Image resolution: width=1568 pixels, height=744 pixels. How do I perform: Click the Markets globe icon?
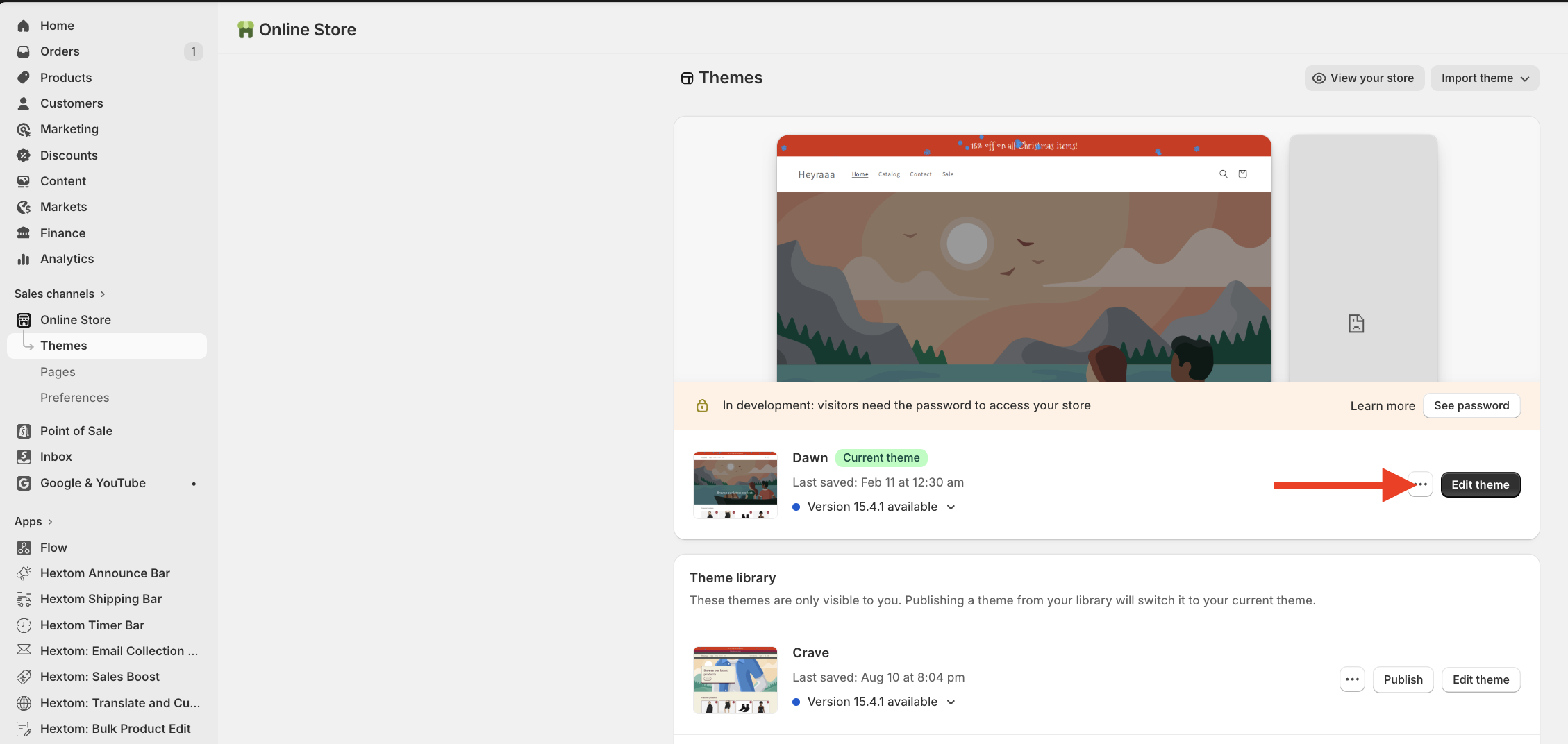click(24, 207)
